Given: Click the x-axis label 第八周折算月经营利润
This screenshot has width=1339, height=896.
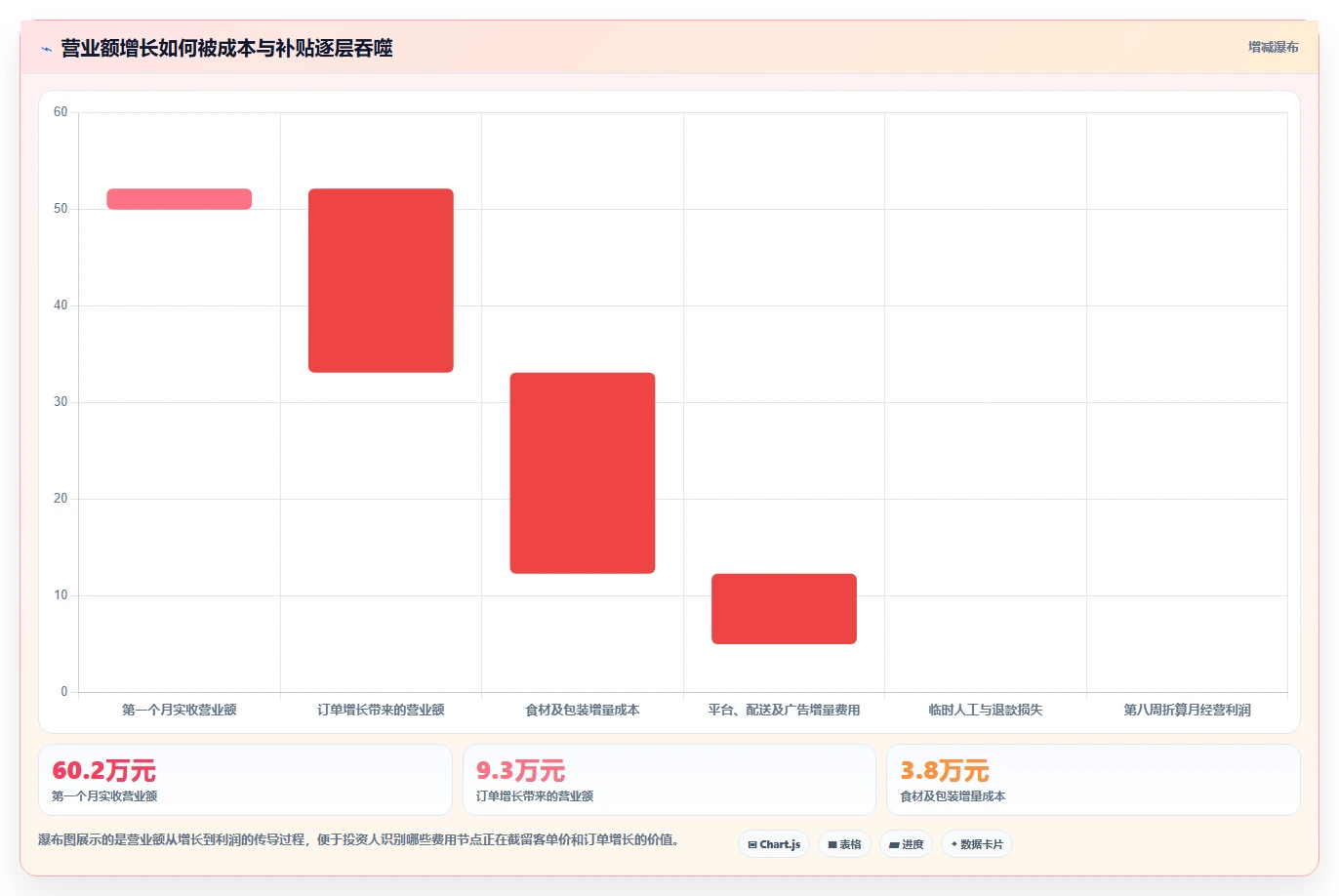Looking at the screenshot, I should coord(1187,710).
